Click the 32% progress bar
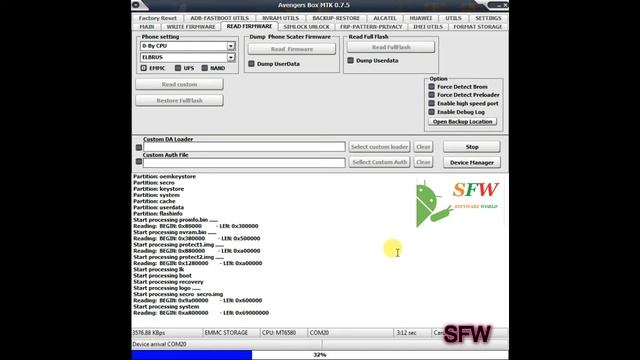Image resolution: width=640 pixels, height=360 pixels. coord(320,355)
